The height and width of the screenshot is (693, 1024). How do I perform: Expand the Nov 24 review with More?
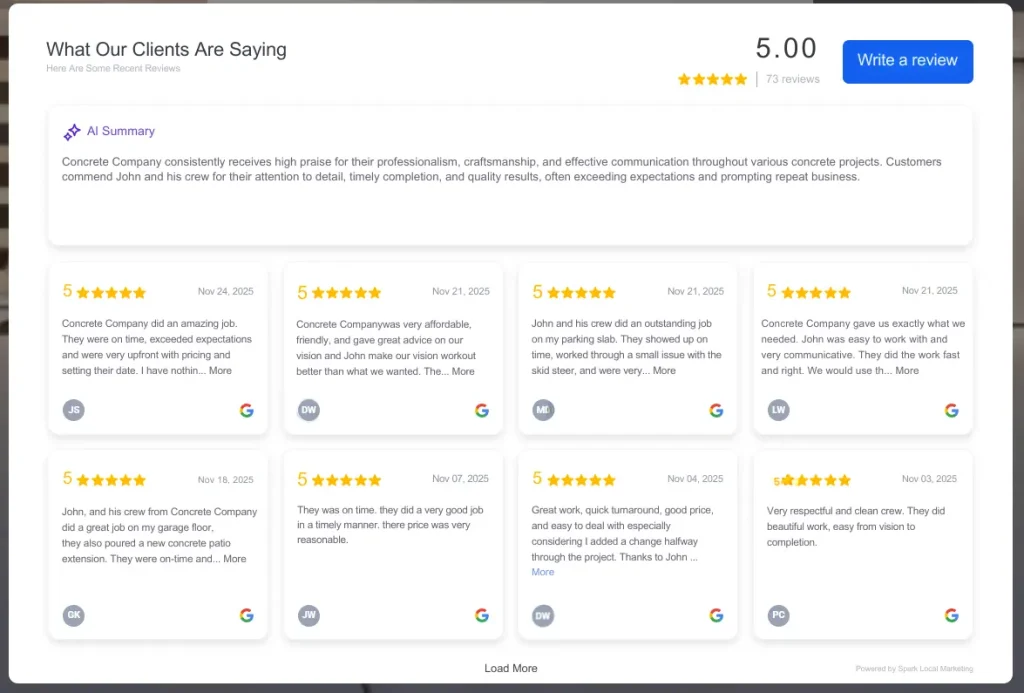220,371
